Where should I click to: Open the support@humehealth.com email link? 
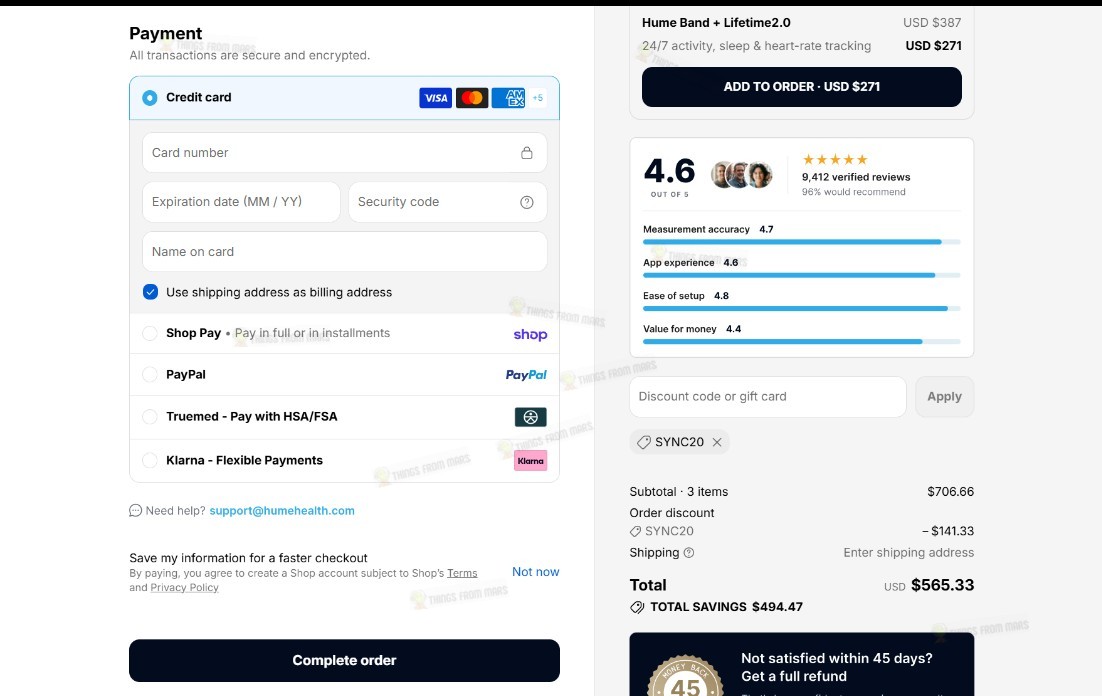pos(282,510)
